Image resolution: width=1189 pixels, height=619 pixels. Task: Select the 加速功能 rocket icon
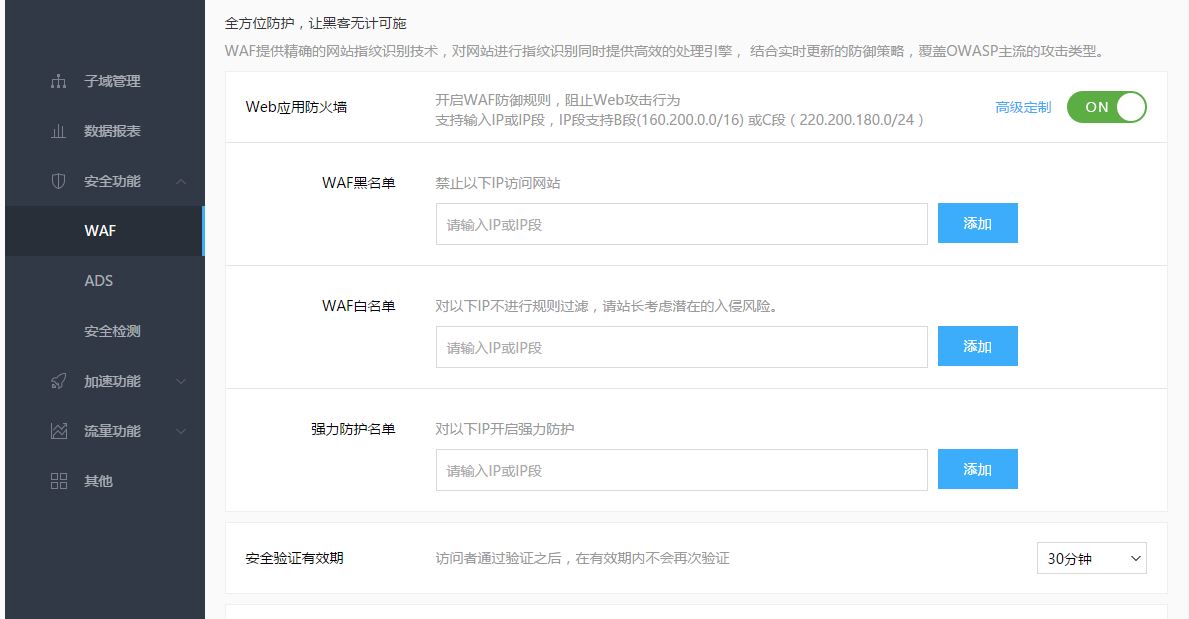coord(57,381)
